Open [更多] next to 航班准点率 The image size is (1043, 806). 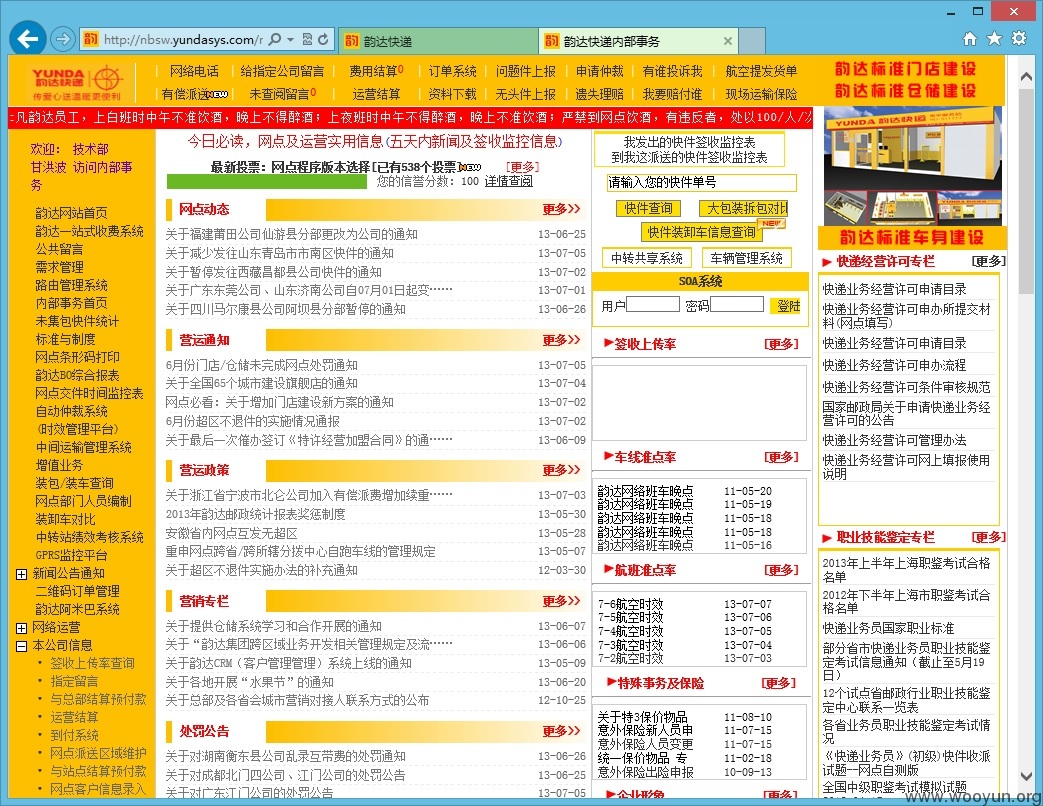(x=781, y=570)
